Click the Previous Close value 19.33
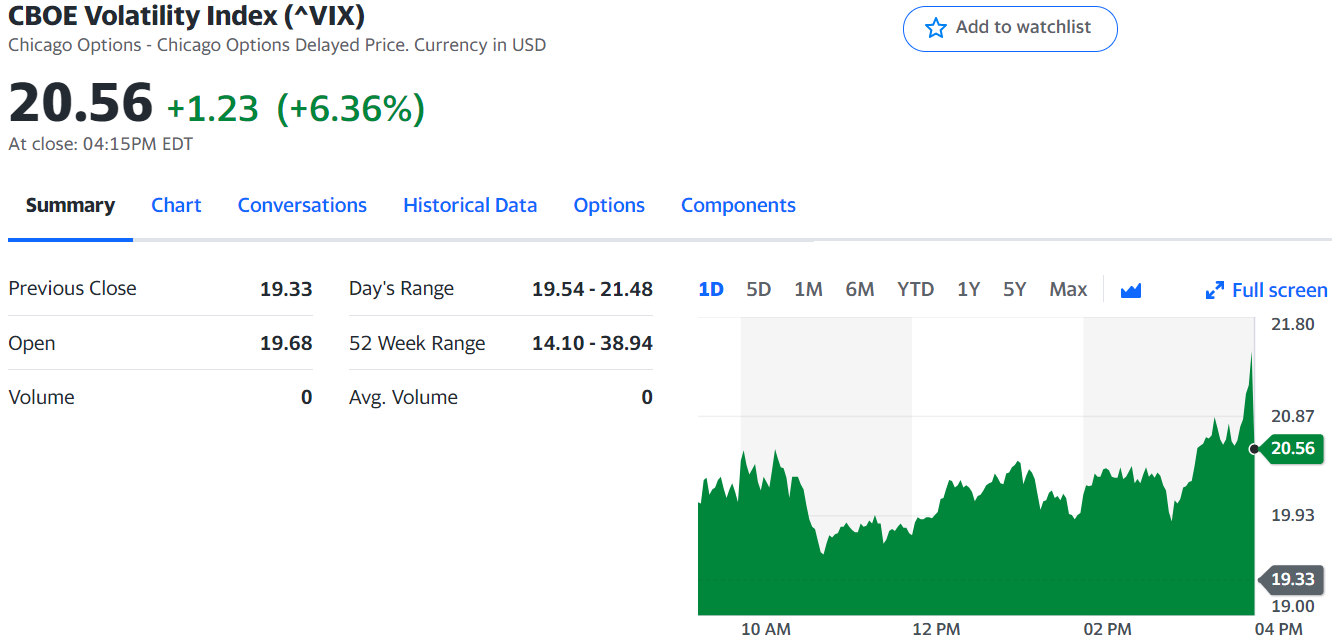Screen dimensions: 1332x643 click(x=286, y=289)
